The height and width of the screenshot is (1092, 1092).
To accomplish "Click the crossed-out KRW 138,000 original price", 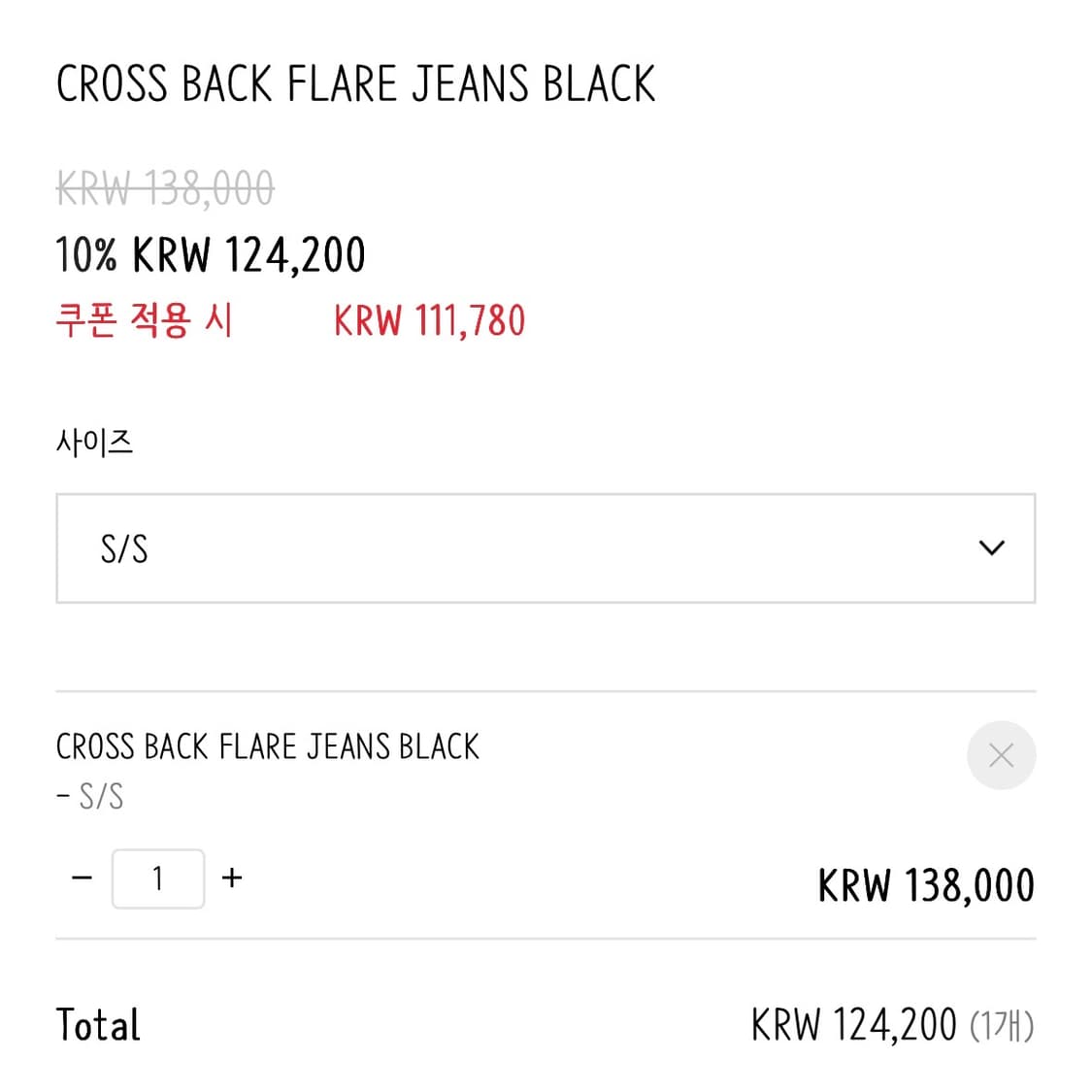I will coord(165,188).
